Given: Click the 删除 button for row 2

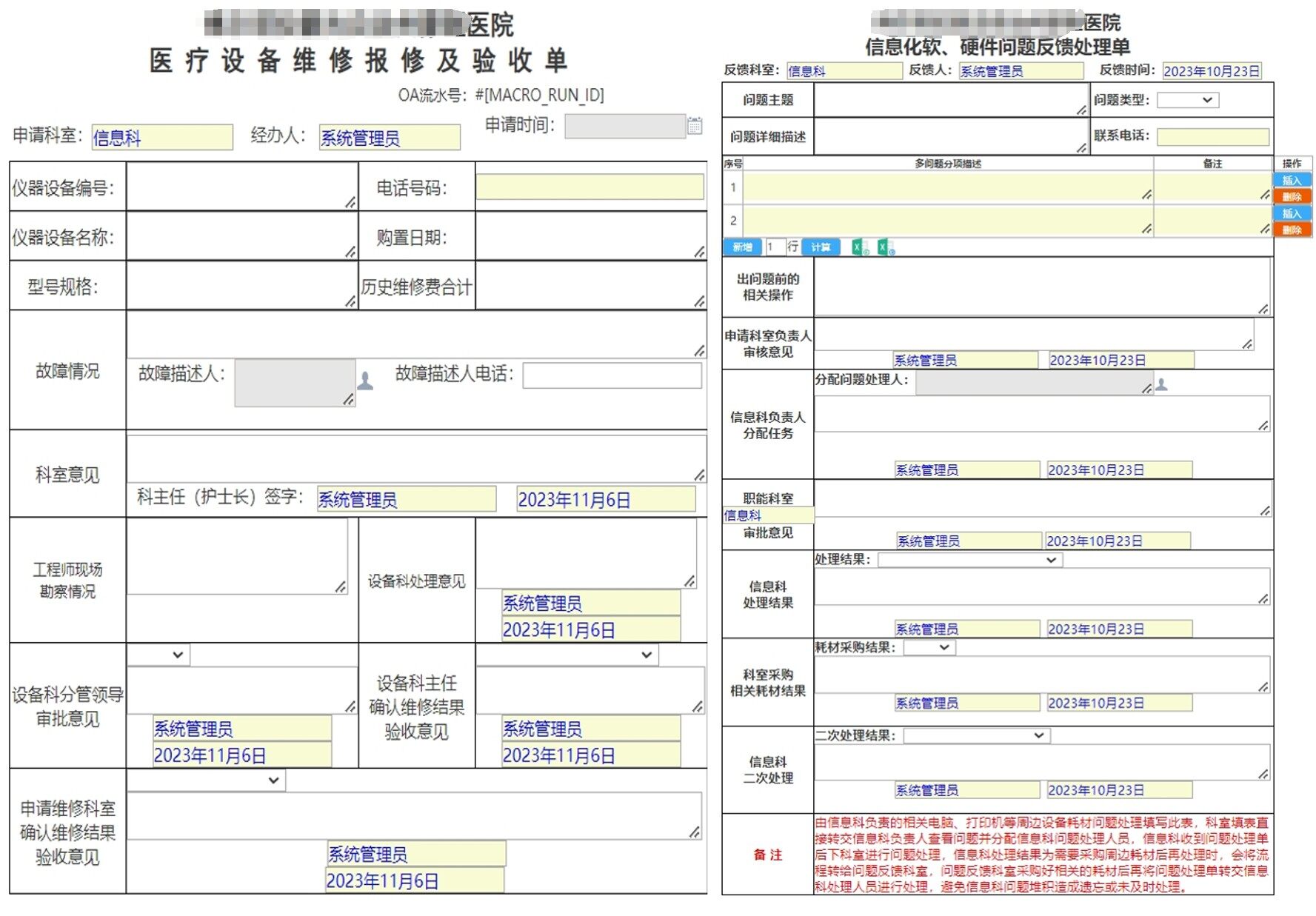Looking at the screenshot, I should tap(1292, 230).
